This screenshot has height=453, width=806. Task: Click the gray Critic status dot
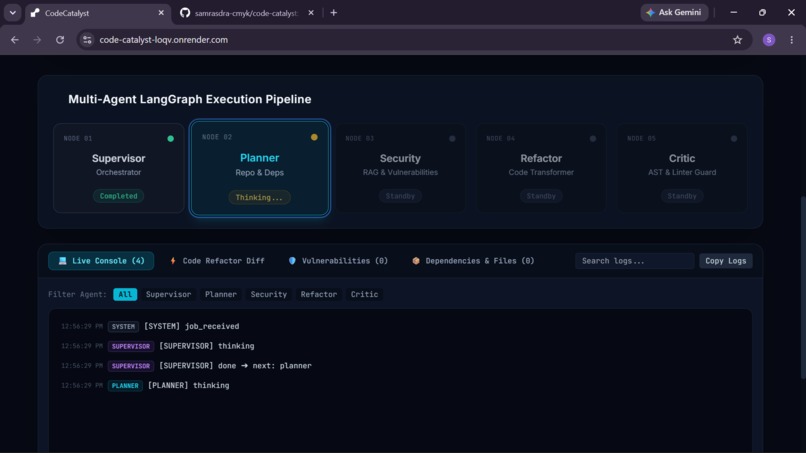pyautogui.click(x=734, y=138)
